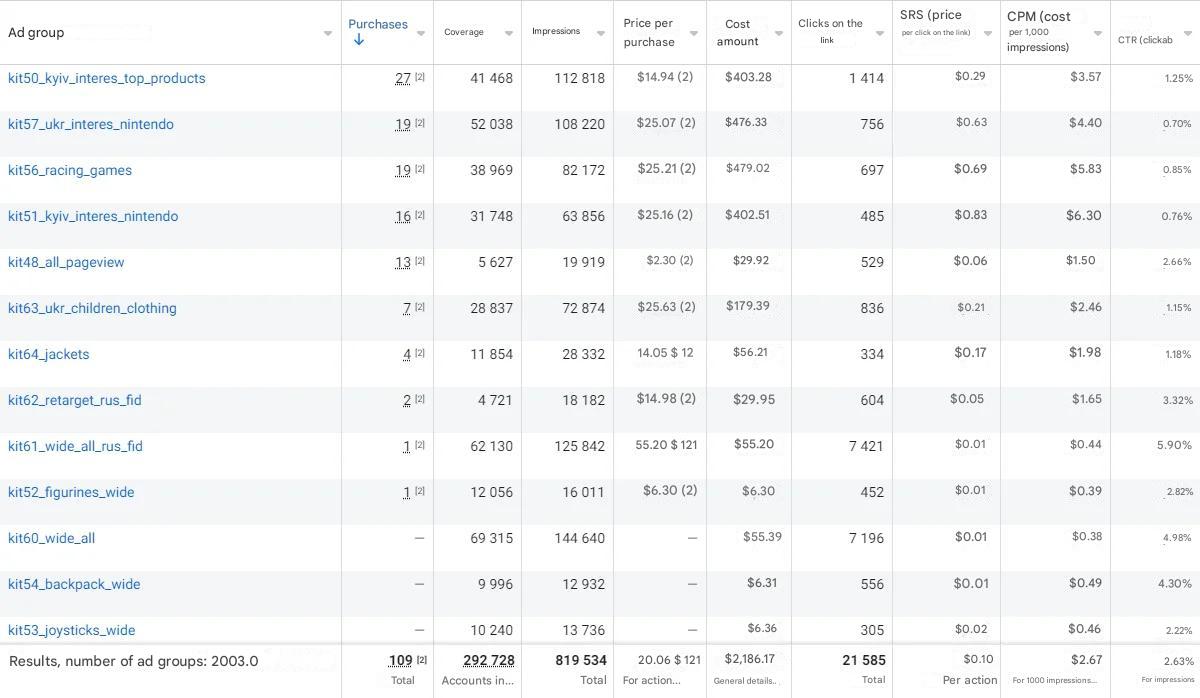This screenshot has height=698, width=1200.
Task: Expand the SRS column dropdown arrow
Action: 988,33
